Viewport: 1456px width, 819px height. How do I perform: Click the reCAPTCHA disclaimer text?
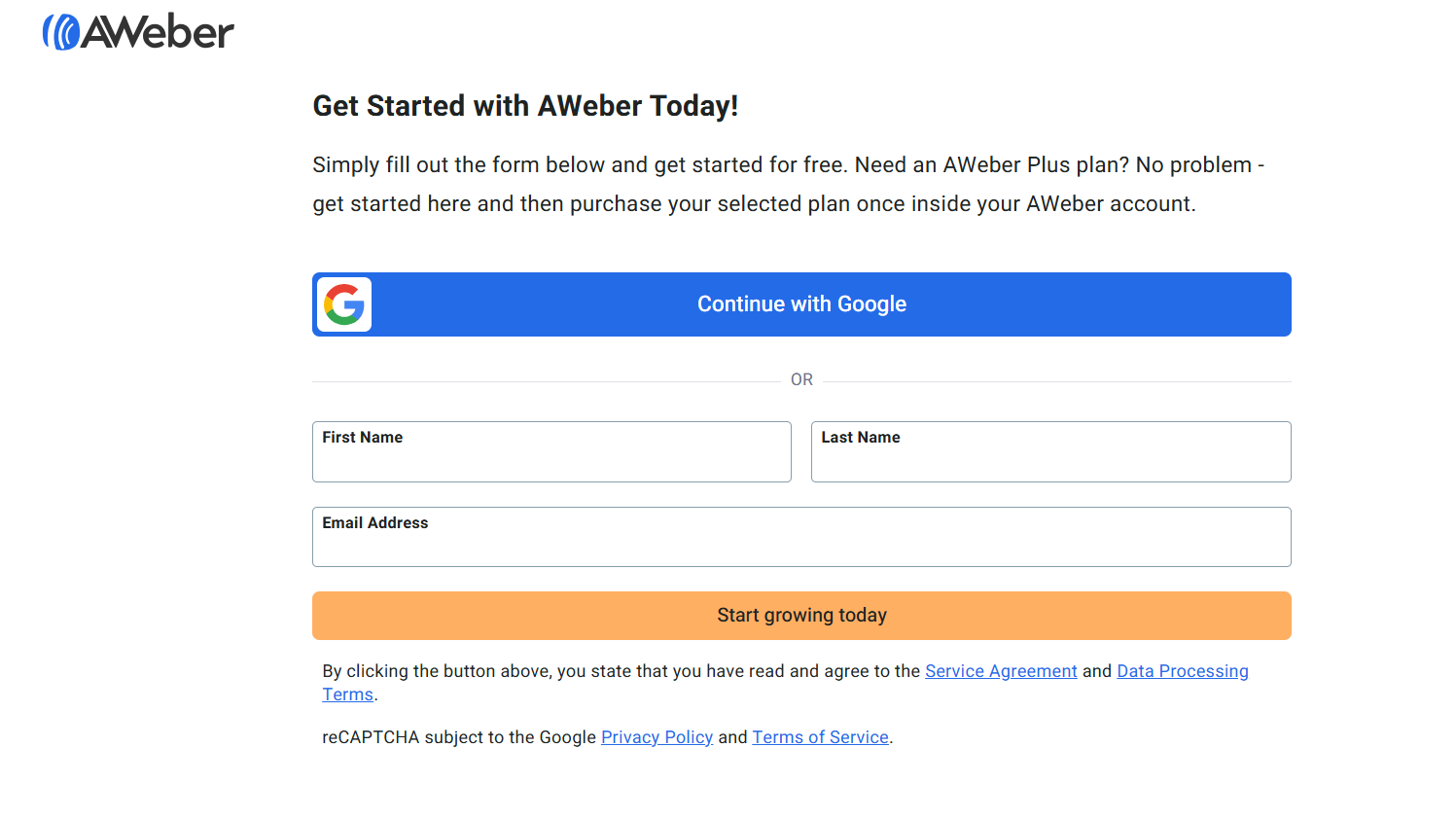pyautogui.click(x=606, y=737)
